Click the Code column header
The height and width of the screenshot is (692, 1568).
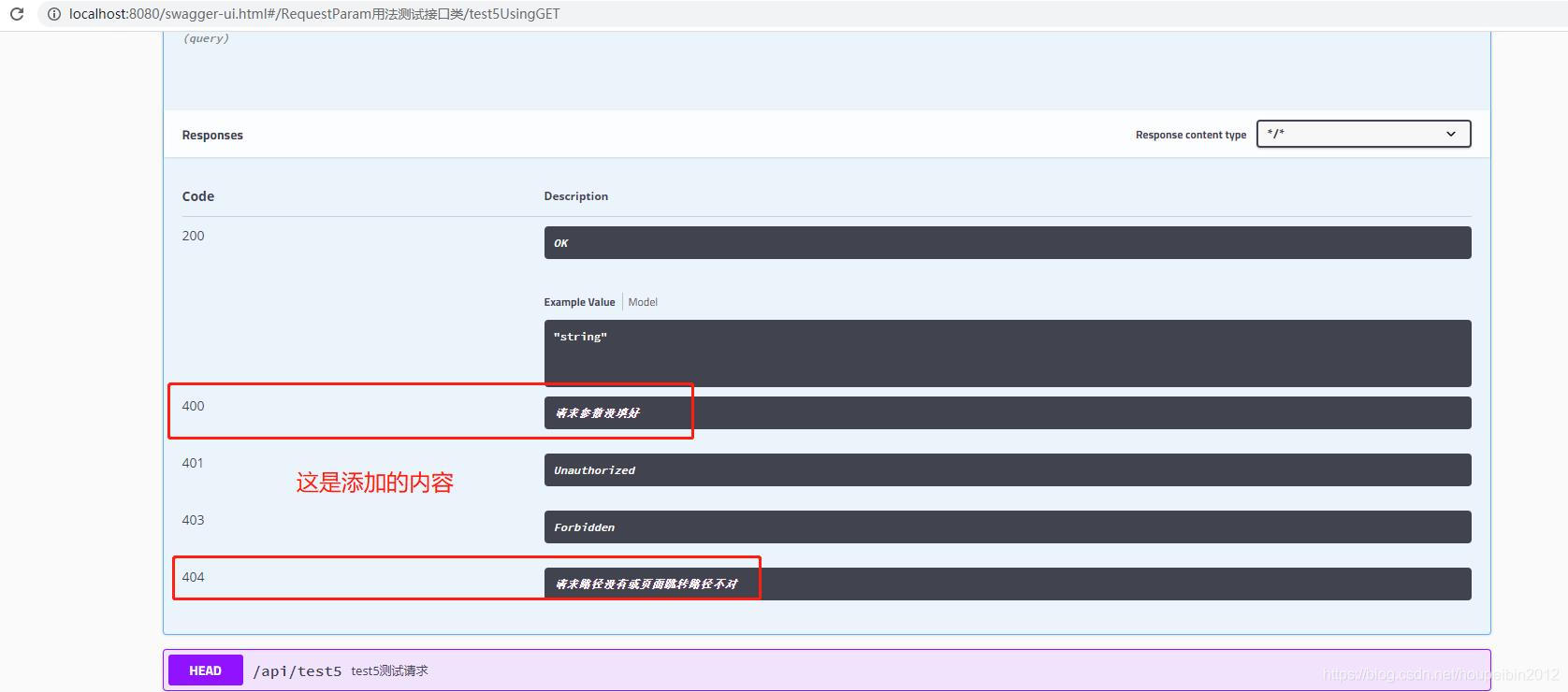[198, 196]
